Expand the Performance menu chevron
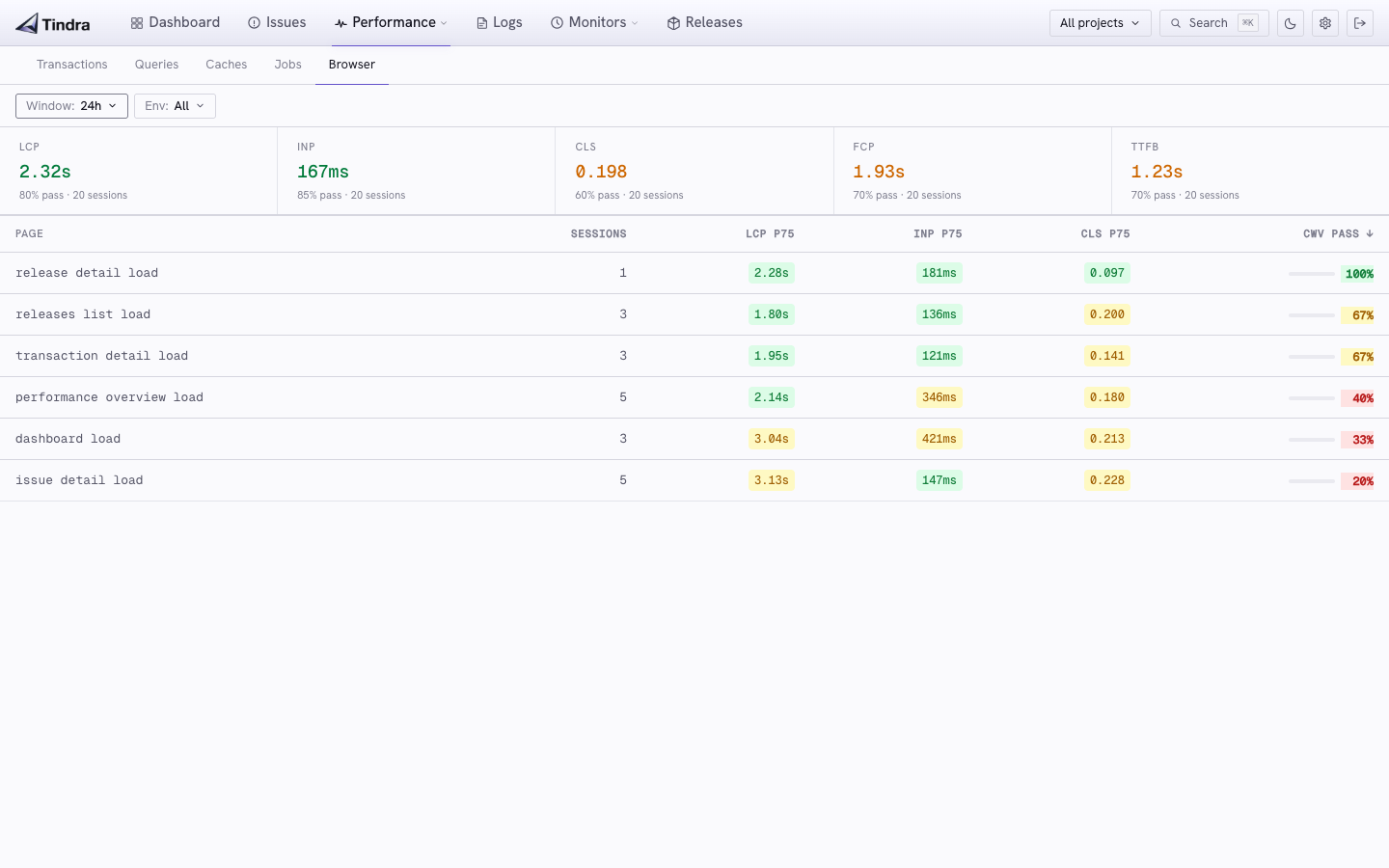The width and height of the screenshot is (1389, 868). pyautogui.click(x=444, y=23)
